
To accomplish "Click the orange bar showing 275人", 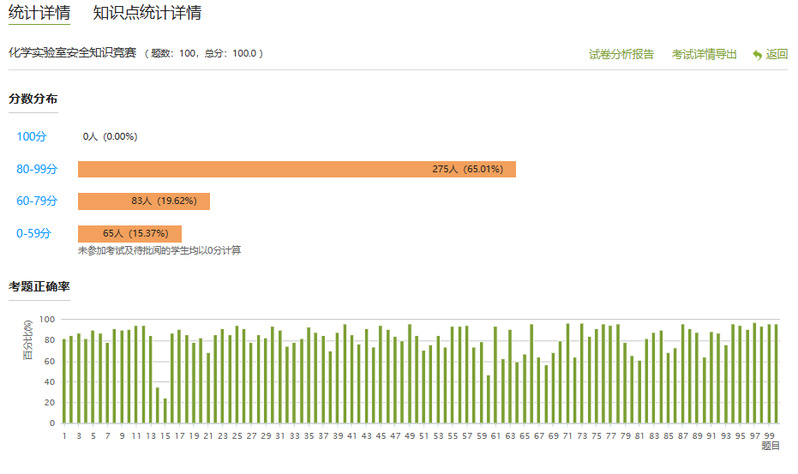I will click(x=296, y=169).
